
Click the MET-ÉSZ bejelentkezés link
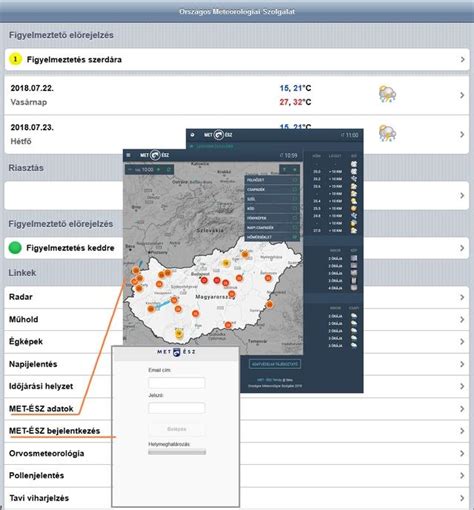[54, 431]
